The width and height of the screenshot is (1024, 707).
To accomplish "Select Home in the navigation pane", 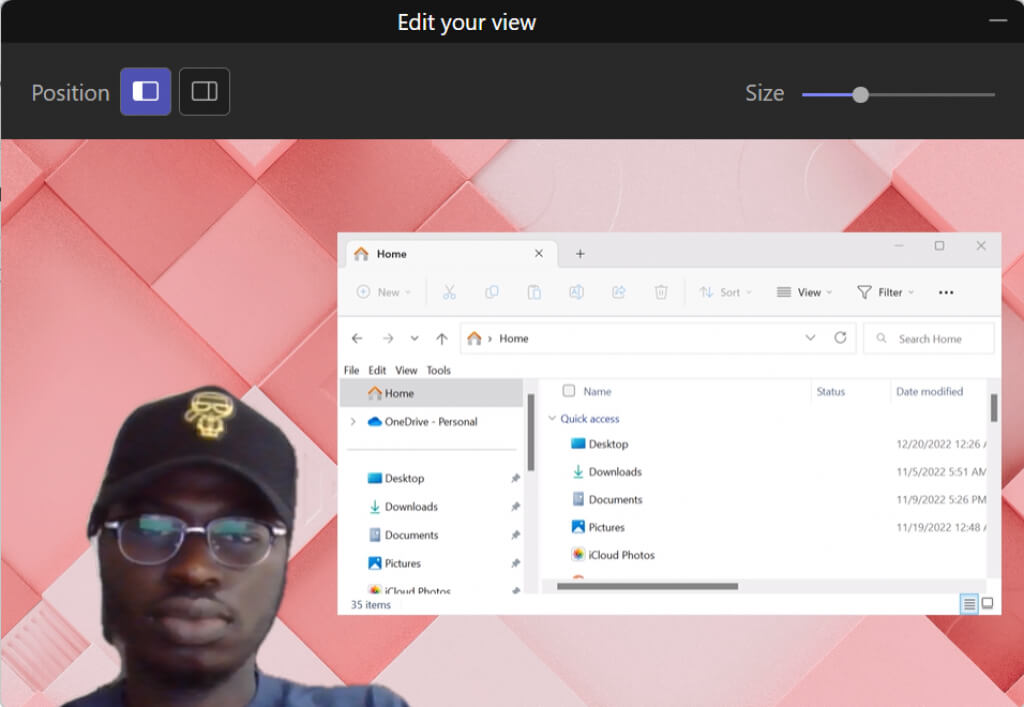I will [431, 393].
